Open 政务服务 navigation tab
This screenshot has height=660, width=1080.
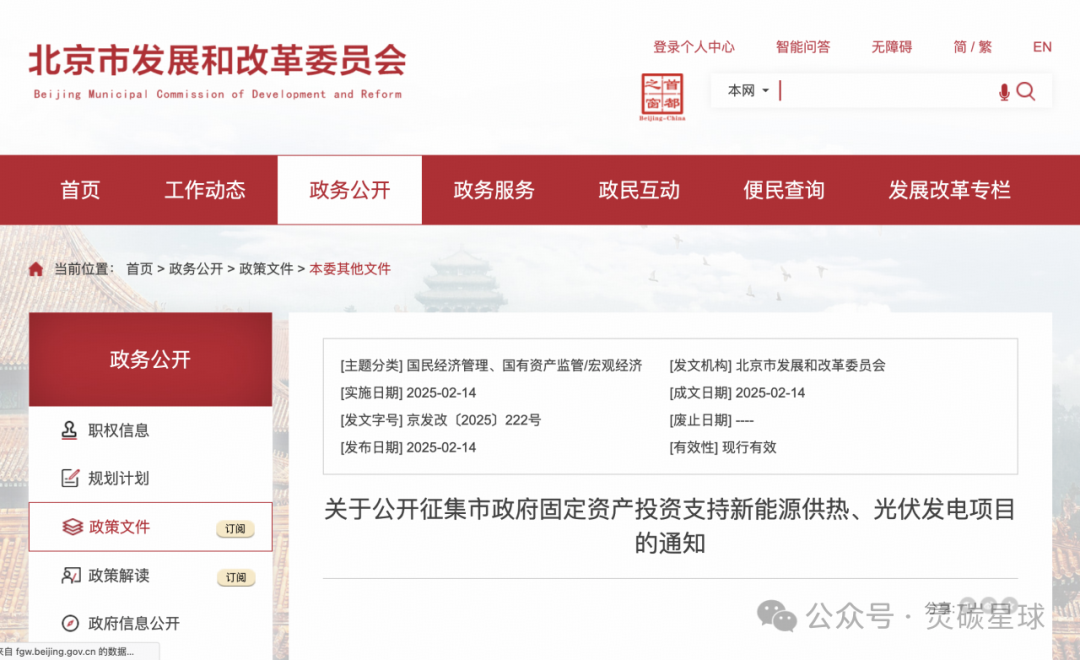coord(495,190)
